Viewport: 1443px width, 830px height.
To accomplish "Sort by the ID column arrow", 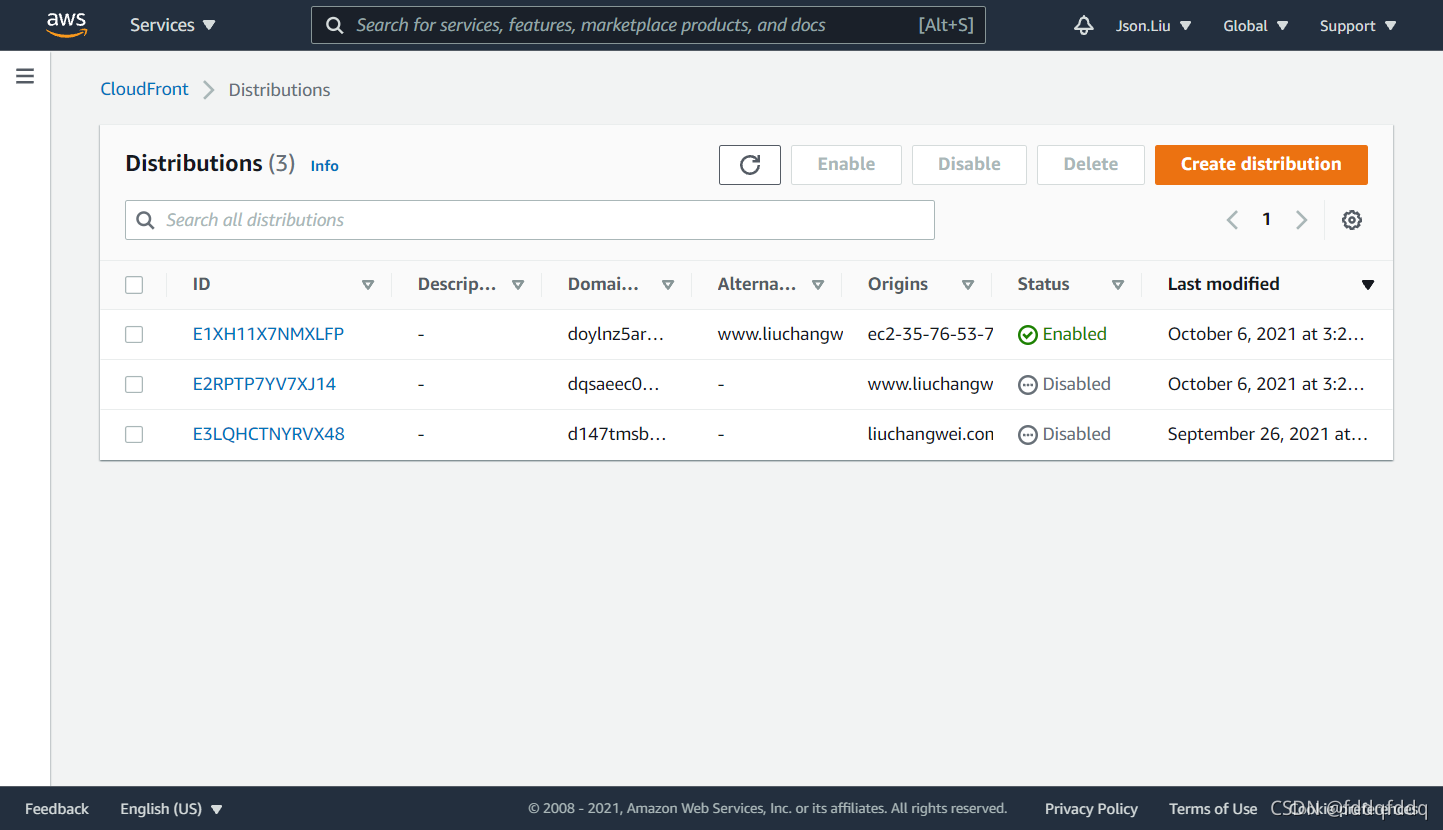I will pos(368,285).
